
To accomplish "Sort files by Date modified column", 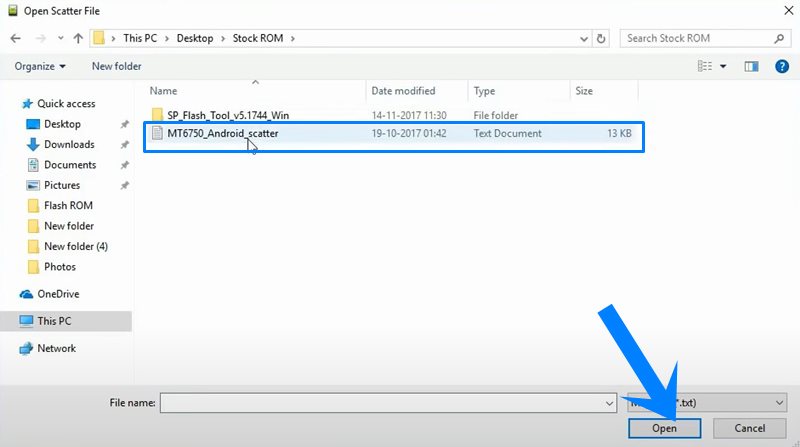I will tap(403, 91).
